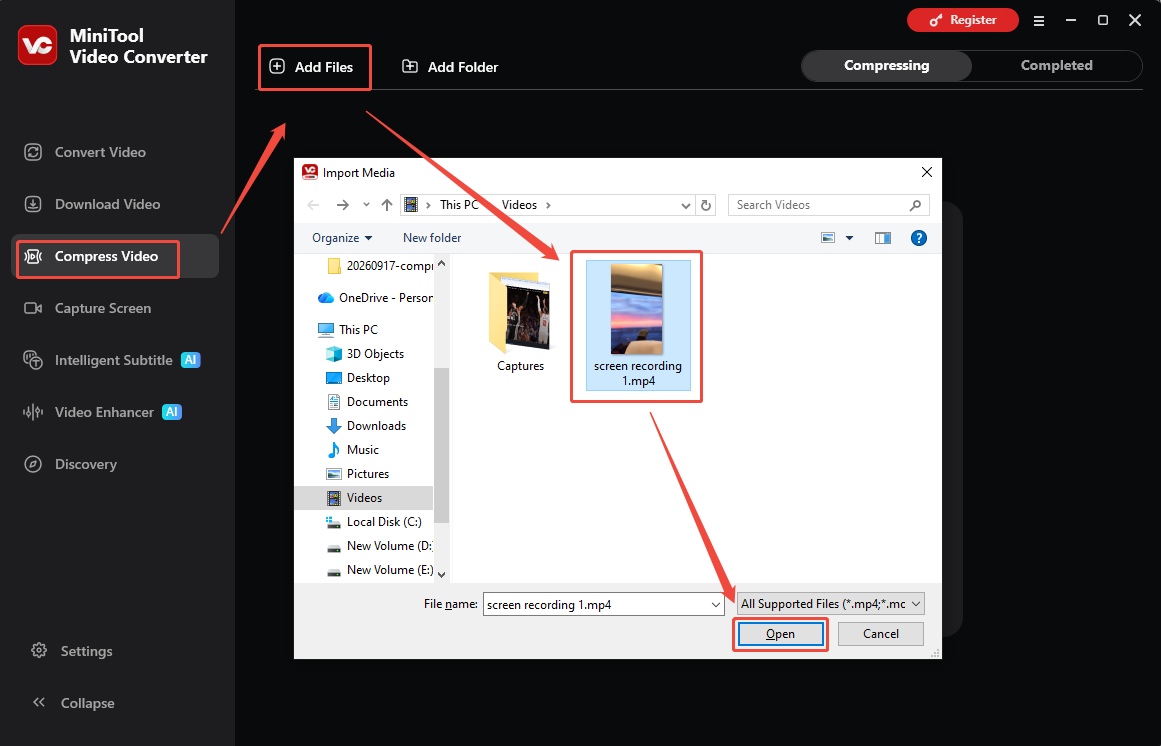Open the hamburger menu icon
Image resolution: width=1161 pixels, height=746 pixels.
[1039, 21]
